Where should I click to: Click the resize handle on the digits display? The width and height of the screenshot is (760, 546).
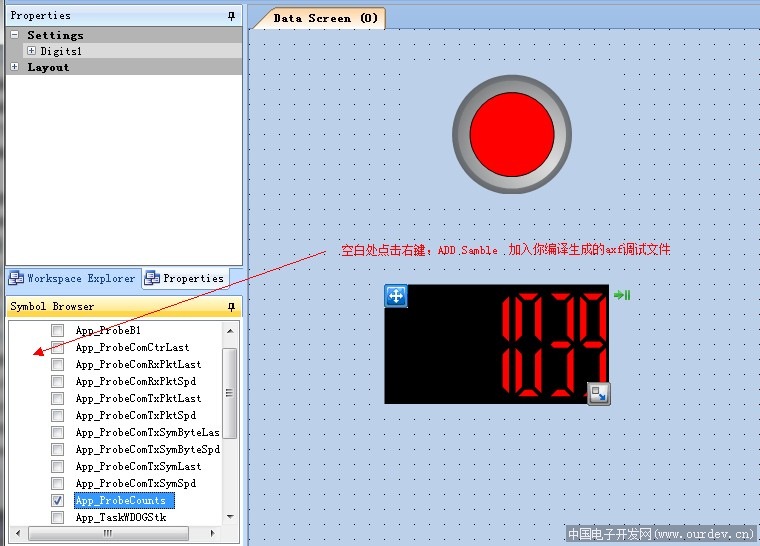click(599, 393)
